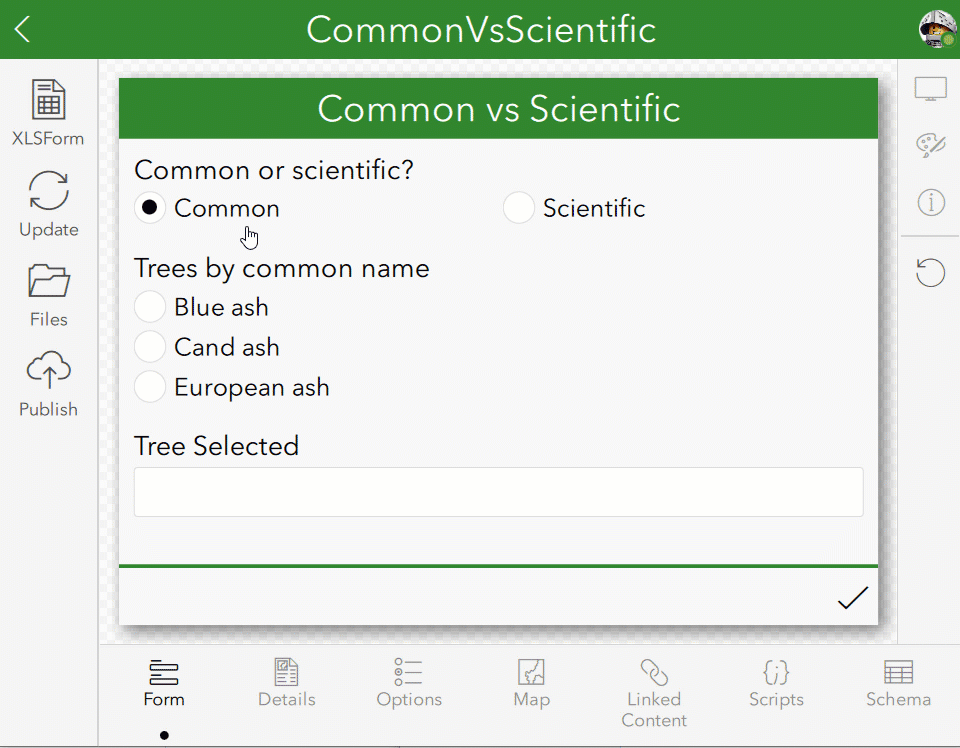Select the Common radio option

(x=150, y=208)
